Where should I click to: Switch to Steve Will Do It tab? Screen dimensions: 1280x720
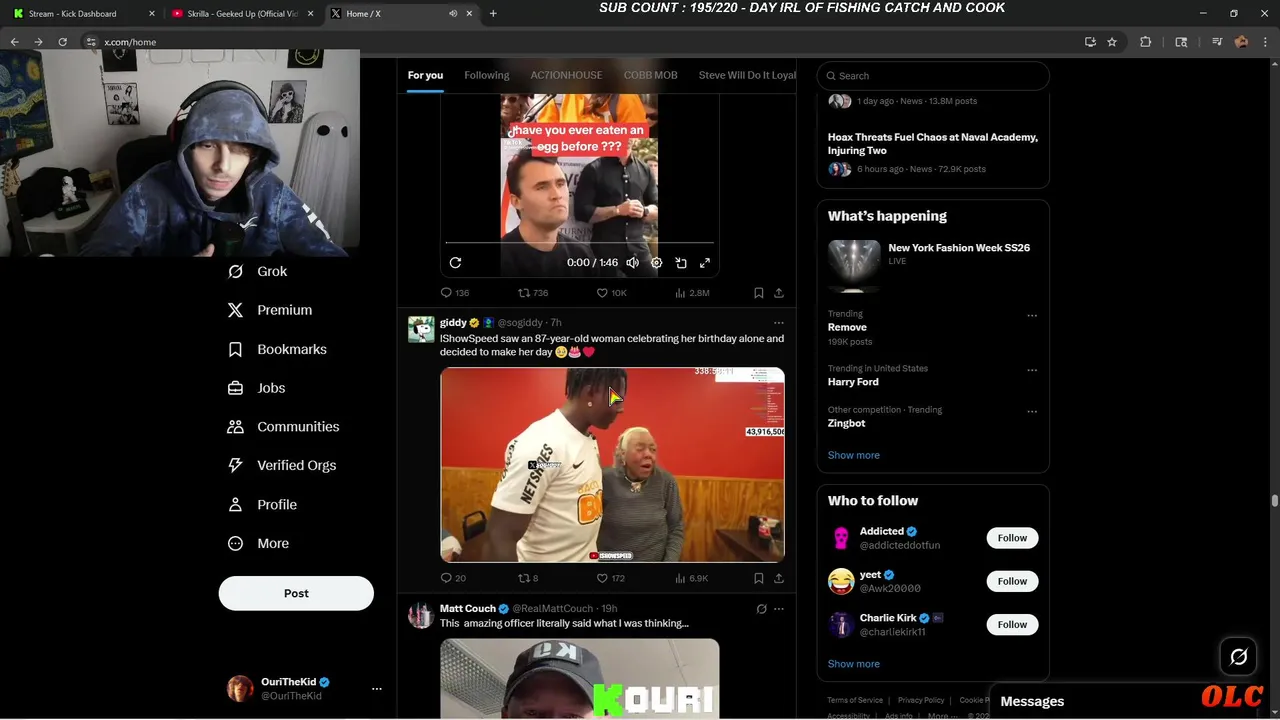(x=747, y=75)
